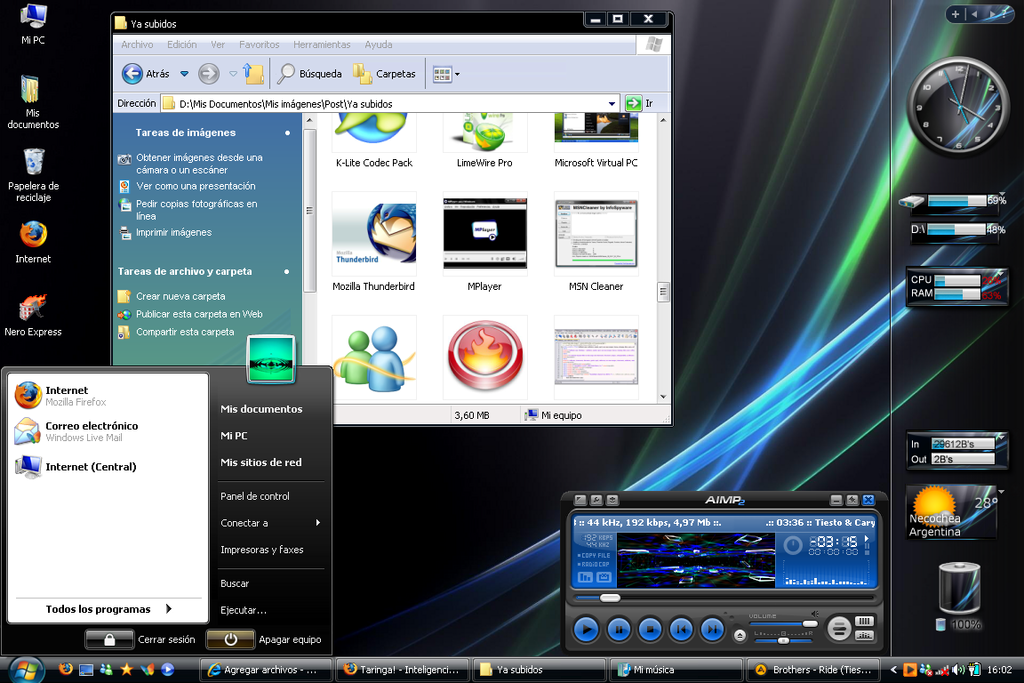Open the Vistas dropdown in the Explorer toolbar
Screen dimensions: 1024x683
(x=457, y=74)
